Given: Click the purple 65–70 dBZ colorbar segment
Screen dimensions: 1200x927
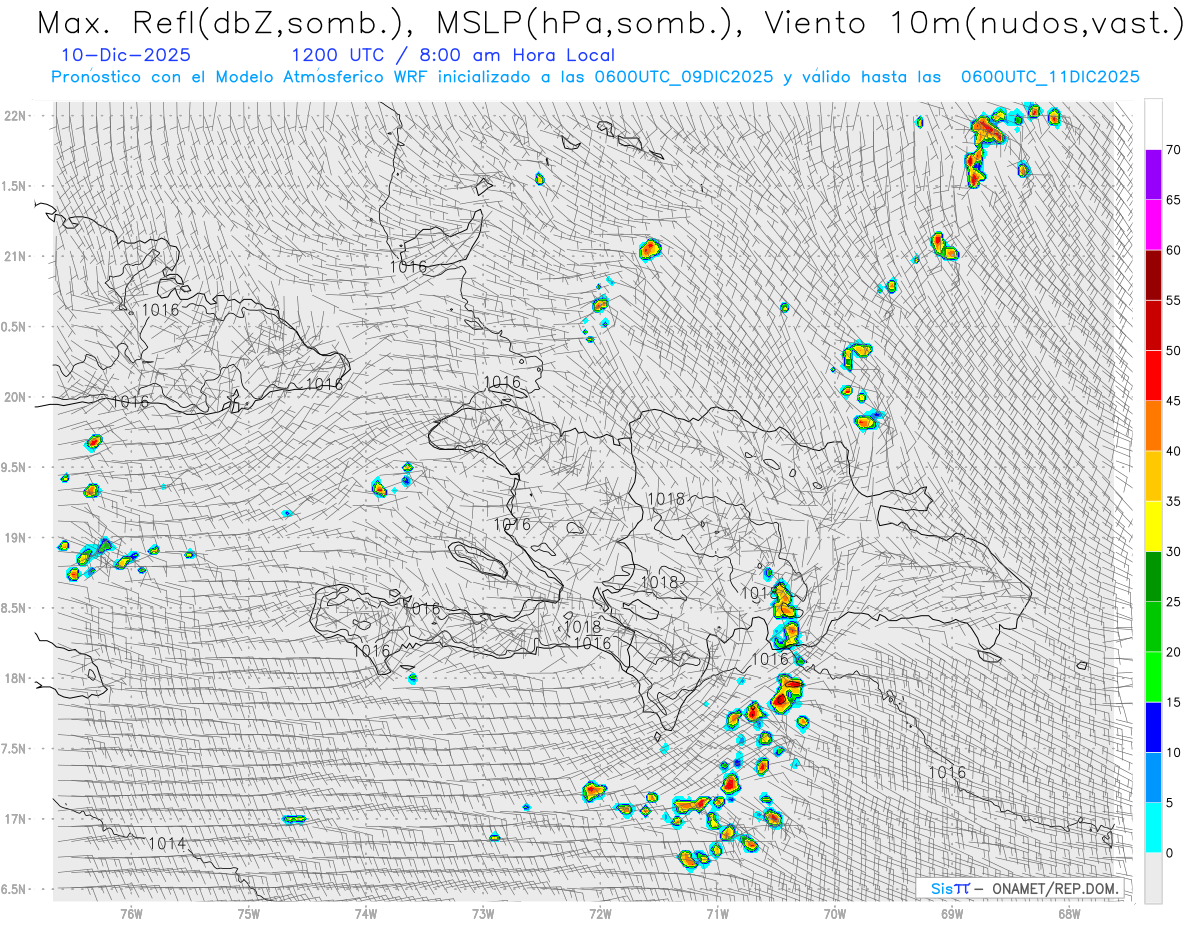Looking at the screenshot, I should point(1153,175).
